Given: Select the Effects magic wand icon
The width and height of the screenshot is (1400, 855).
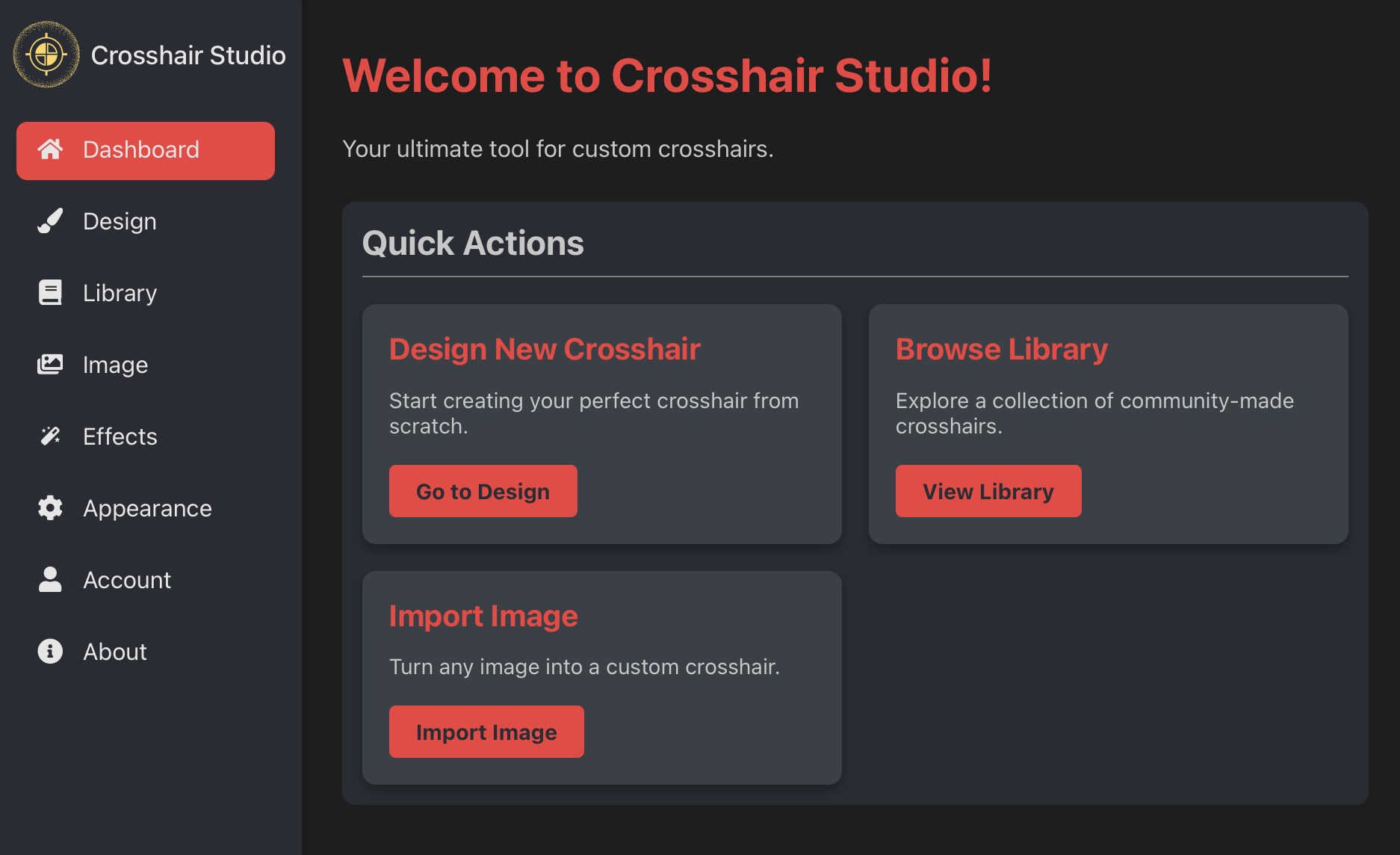Looking at the screenshot, I should click(x=50, y=436).
